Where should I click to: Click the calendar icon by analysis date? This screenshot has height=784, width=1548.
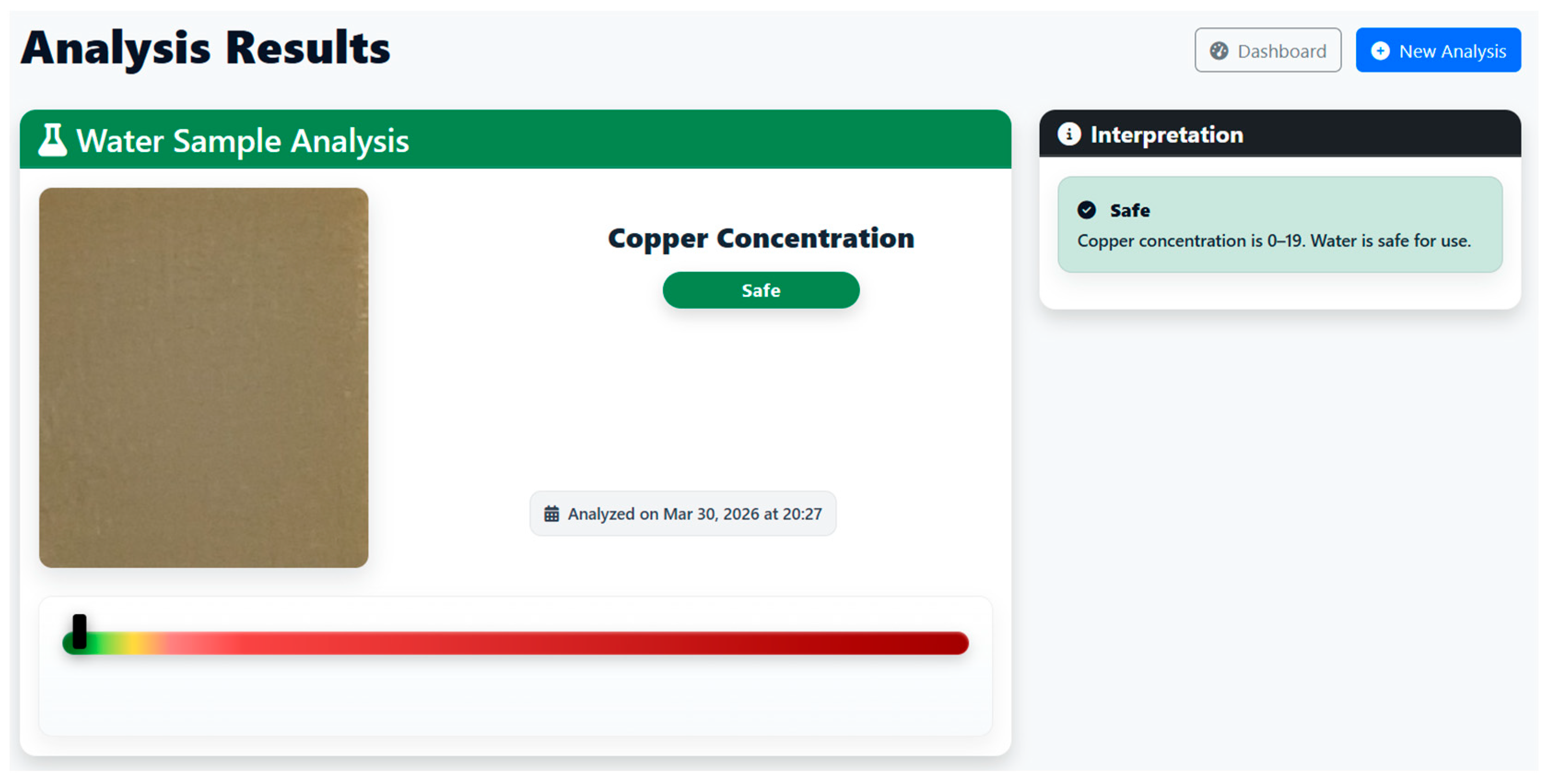pos(551,514)
